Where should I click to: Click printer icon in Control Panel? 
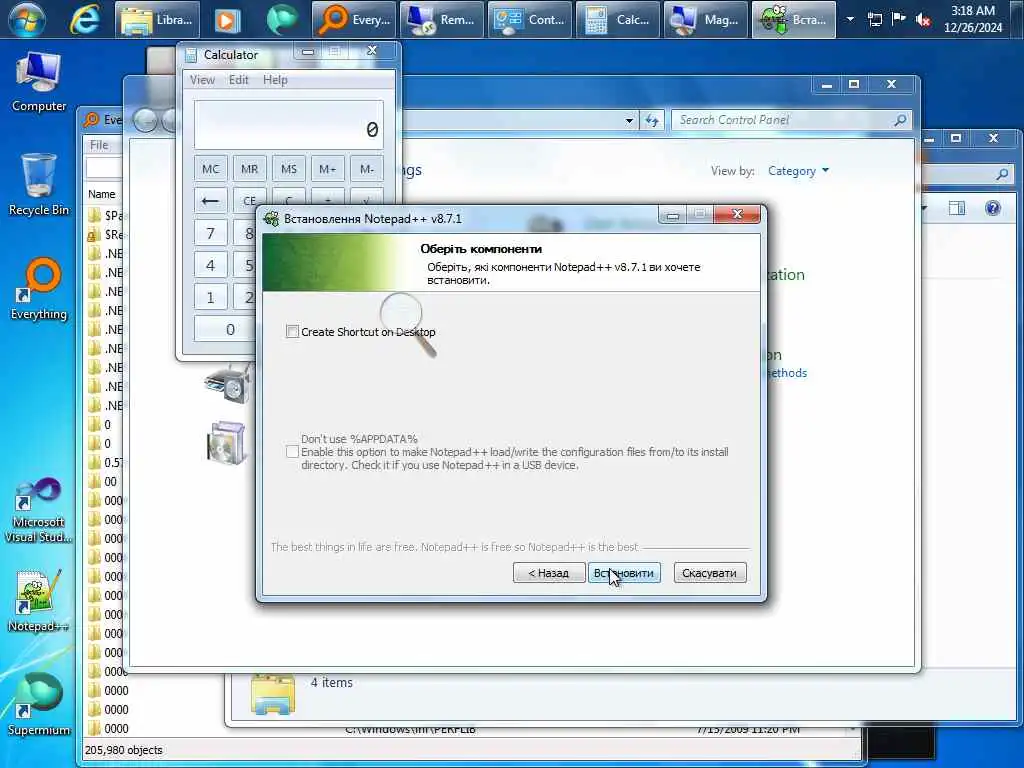[x=227, y=385]
